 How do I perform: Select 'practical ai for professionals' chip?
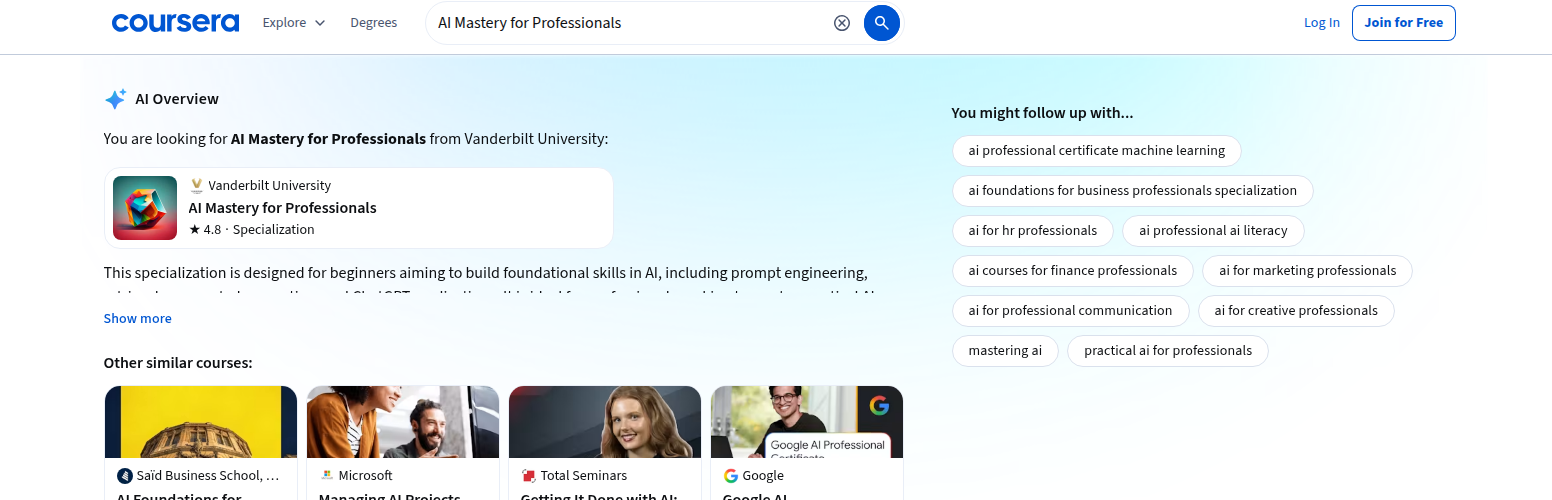(x=1168, y=351)
